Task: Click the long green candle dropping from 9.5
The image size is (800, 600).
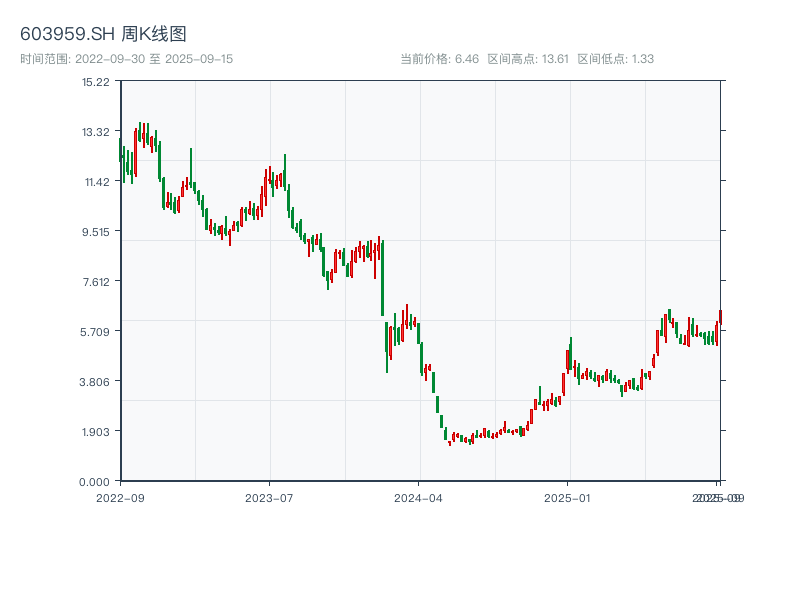Action: click(383, 278)
